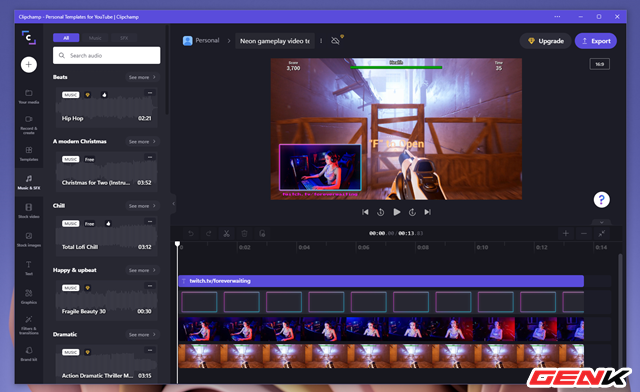Open Your media sidebar section

click(29, 97)
